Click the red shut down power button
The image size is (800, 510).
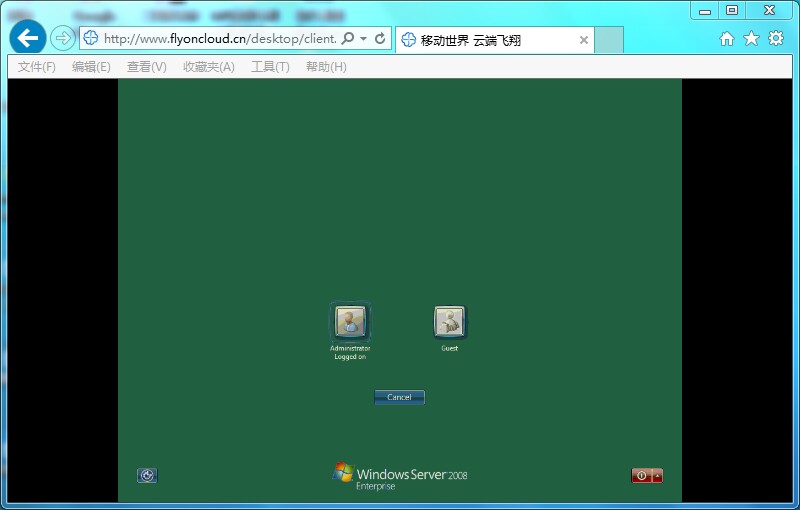point(641,476)
